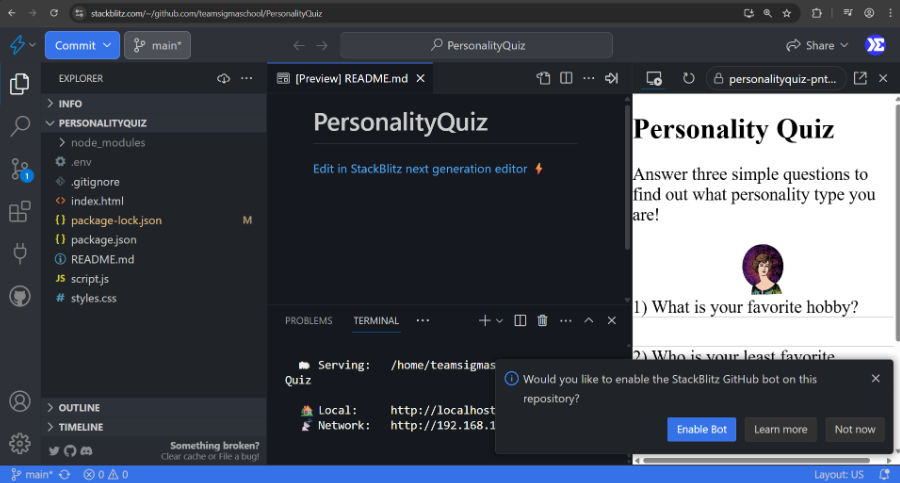Open the Explorer view in activity bar
This screenshot has width=900, height=483.
20,84
